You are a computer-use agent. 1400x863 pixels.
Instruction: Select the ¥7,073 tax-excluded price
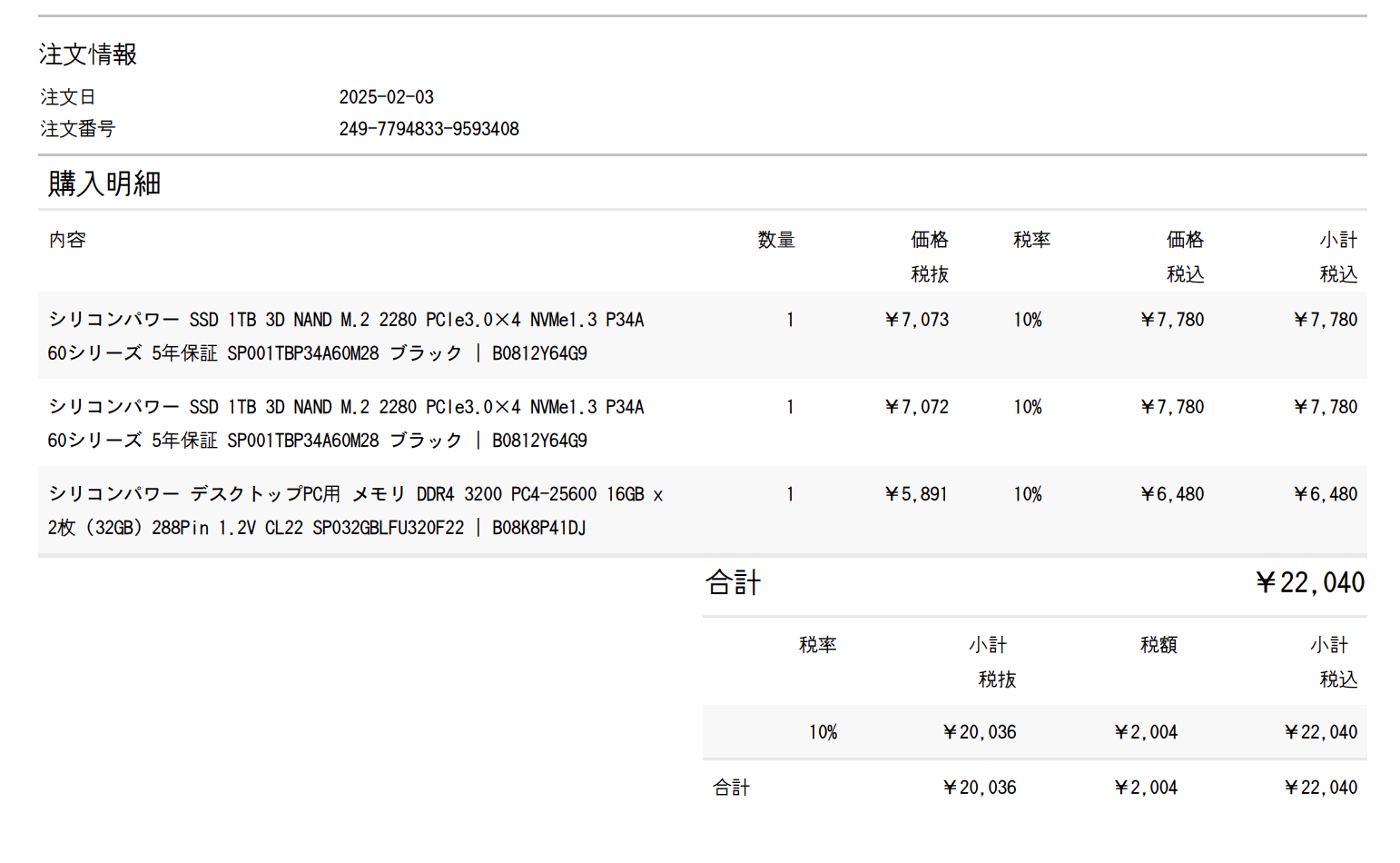(x=916, y=320)
